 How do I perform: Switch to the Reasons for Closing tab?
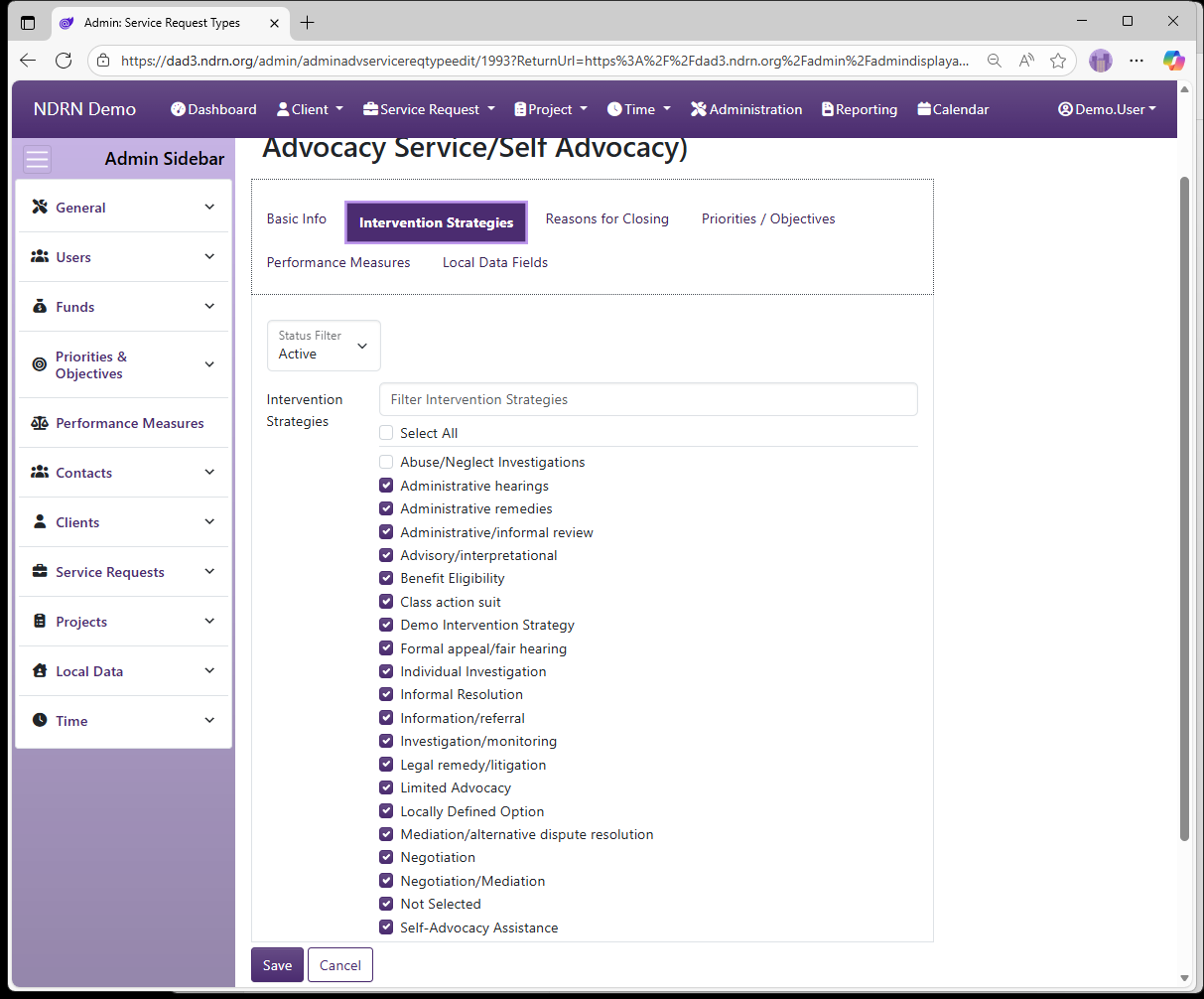pos(607,218)
